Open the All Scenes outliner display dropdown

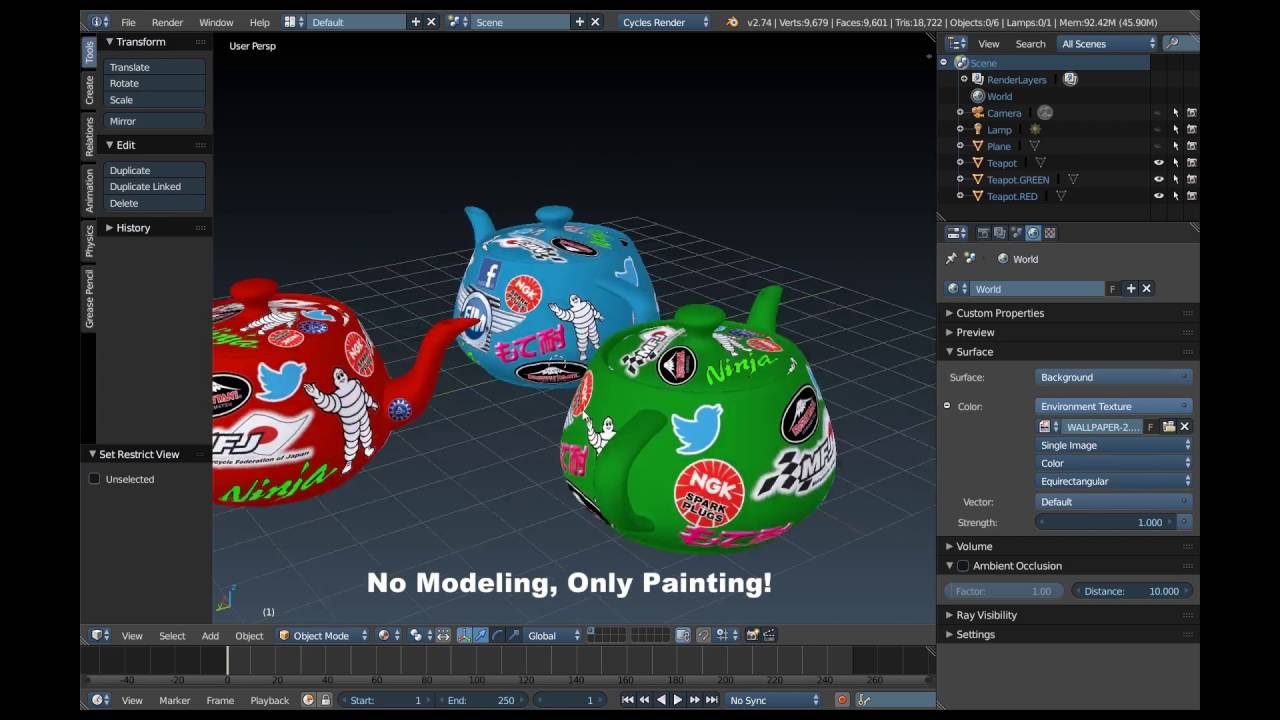click(x=1107, y=44)
